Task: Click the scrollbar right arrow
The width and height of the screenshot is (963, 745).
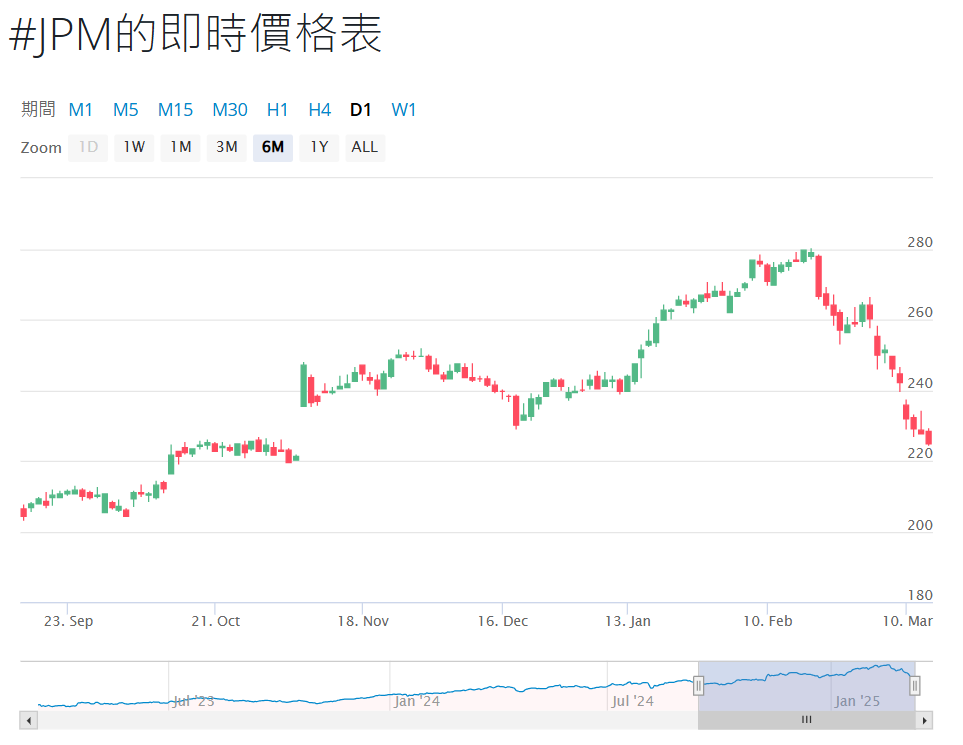Action: (925, 720)
